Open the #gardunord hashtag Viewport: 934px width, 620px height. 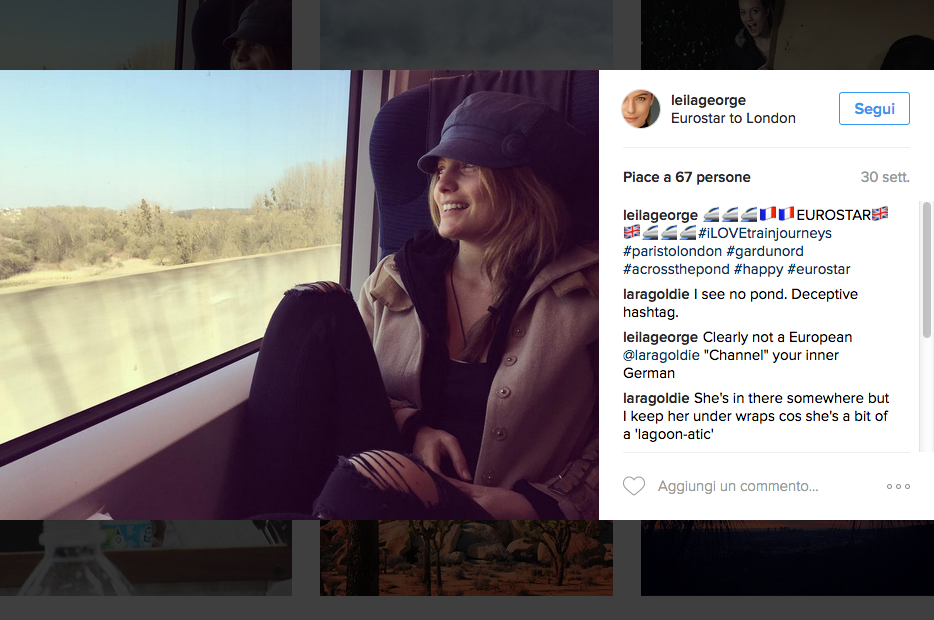[x=766, y=251]
